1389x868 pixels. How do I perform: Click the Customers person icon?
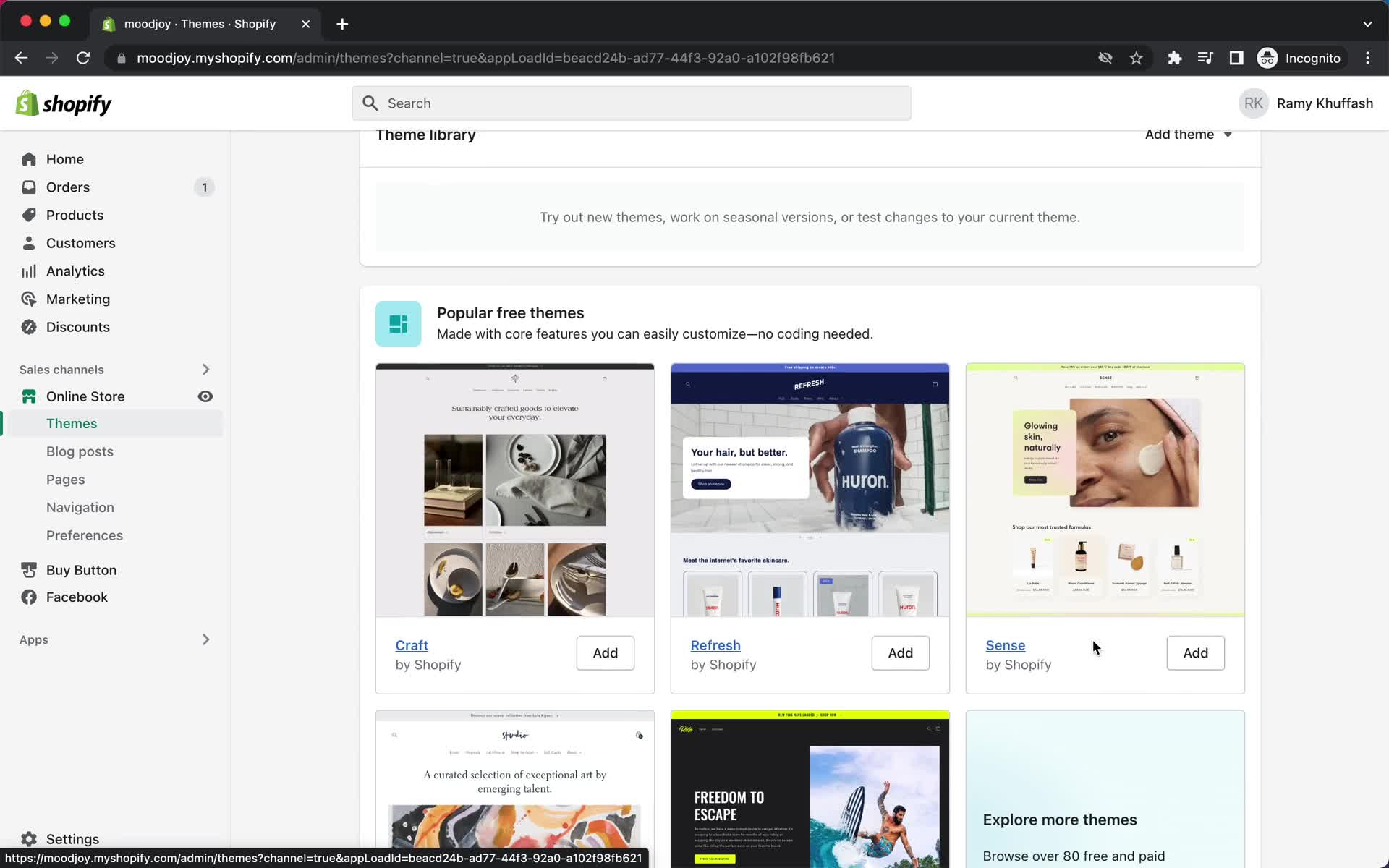coord(29,243)
